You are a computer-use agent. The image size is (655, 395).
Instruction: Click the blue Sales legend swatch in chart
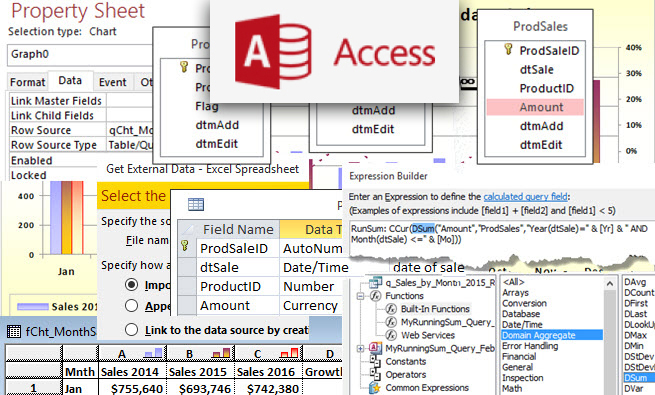[33, 307]
